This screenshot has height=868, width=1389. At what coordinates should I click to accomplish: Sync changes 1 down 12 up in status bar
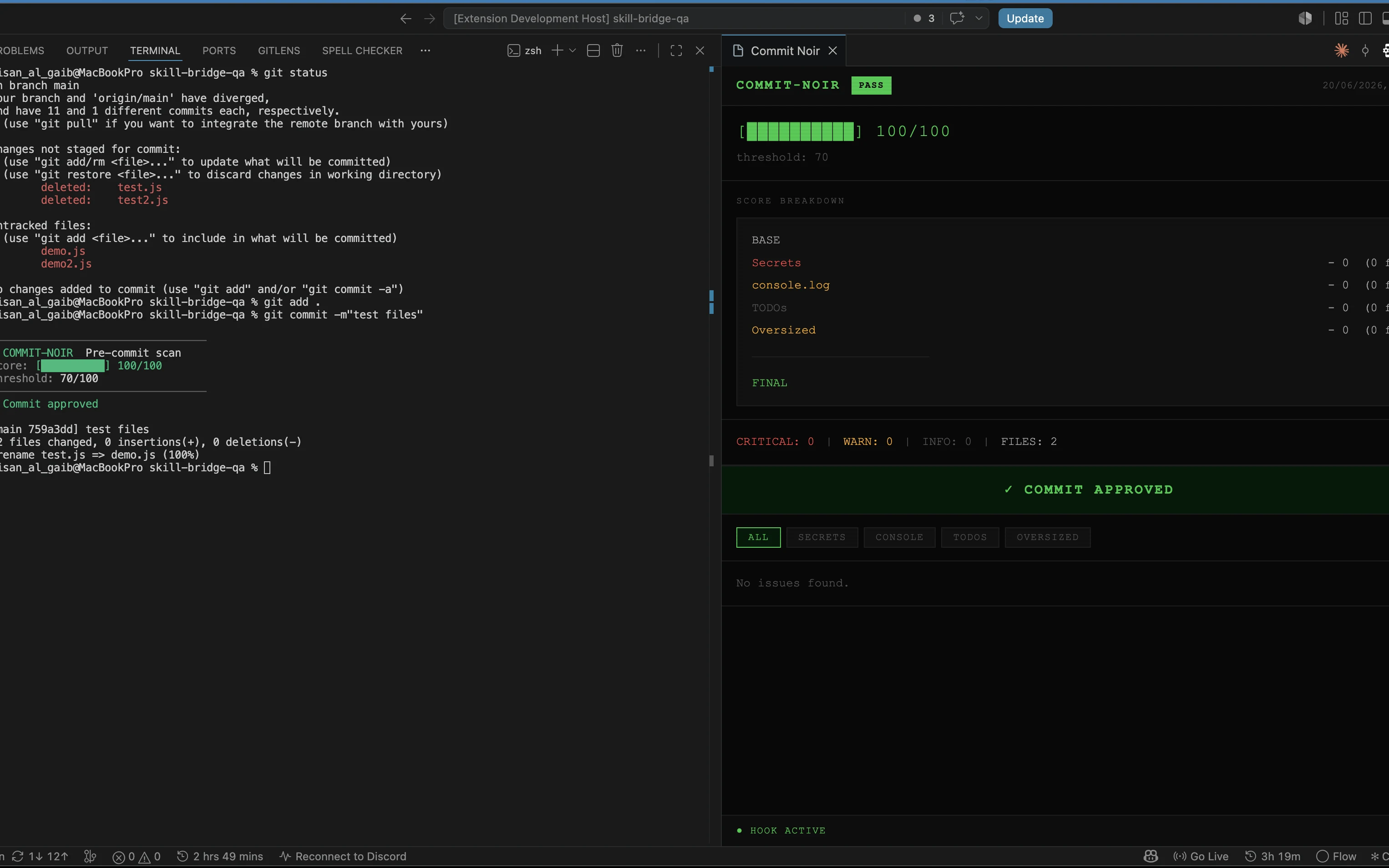(40, 857)
